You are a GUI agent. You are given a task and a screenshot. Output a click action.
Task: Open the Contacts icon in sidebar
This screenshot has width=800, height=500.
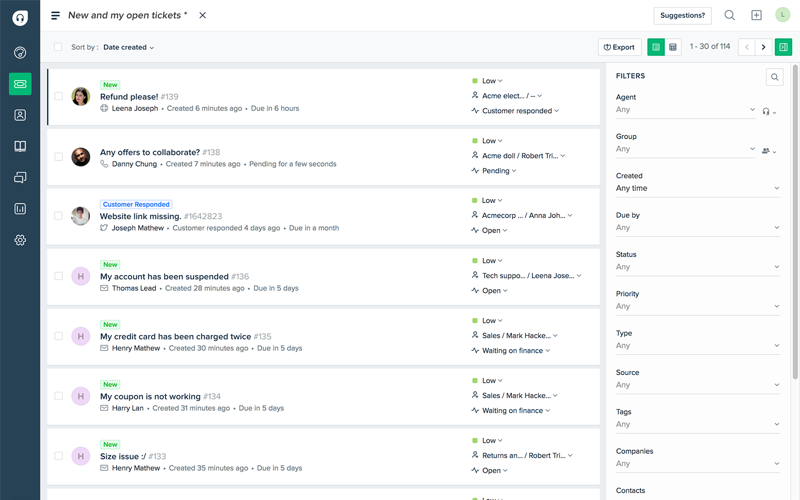pyautogui.click(x=20, y=115)
